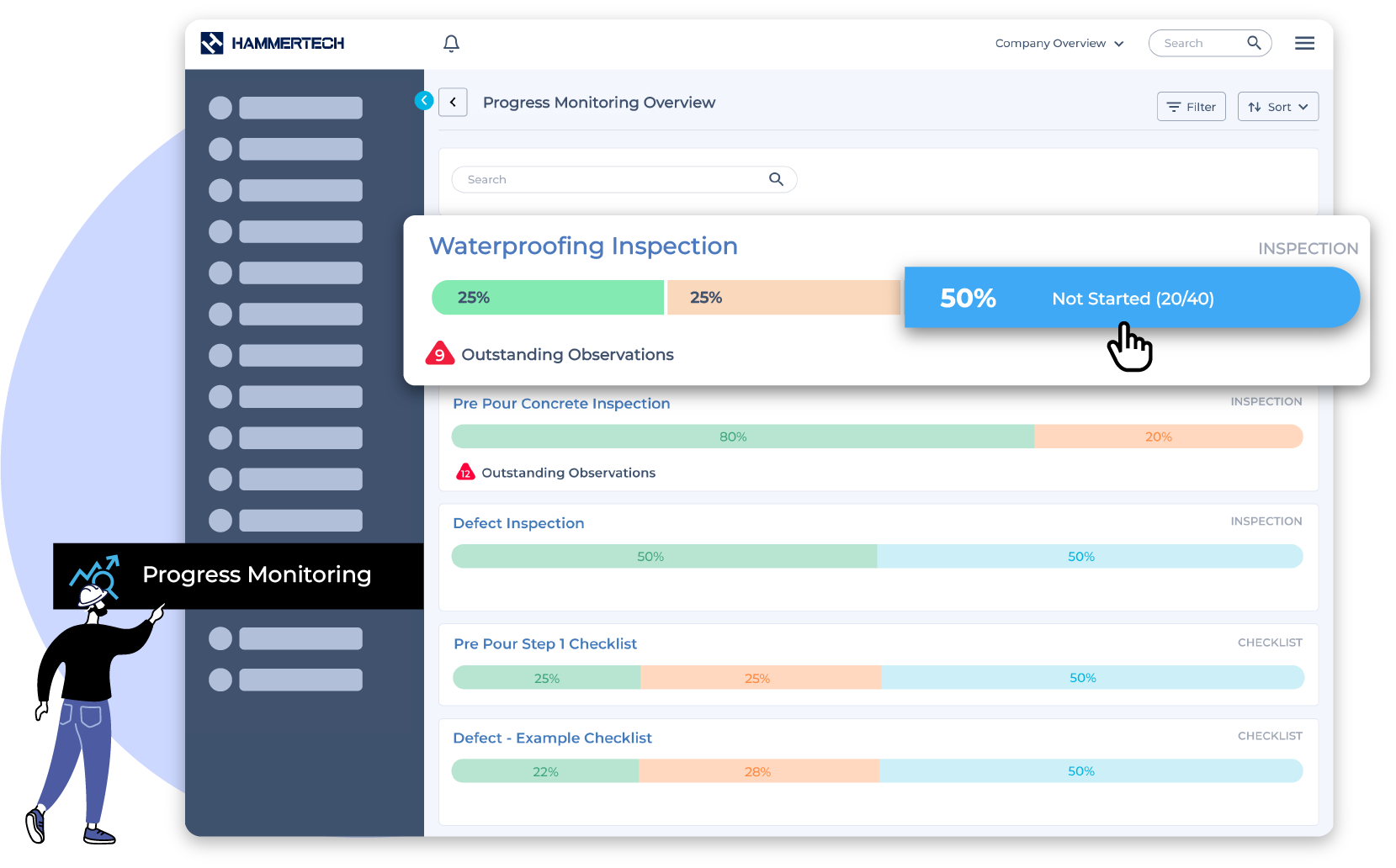The height and width of the screenshot is (868, 1396).
Task: Click the red warning icon showing 9
Action: 439,354
